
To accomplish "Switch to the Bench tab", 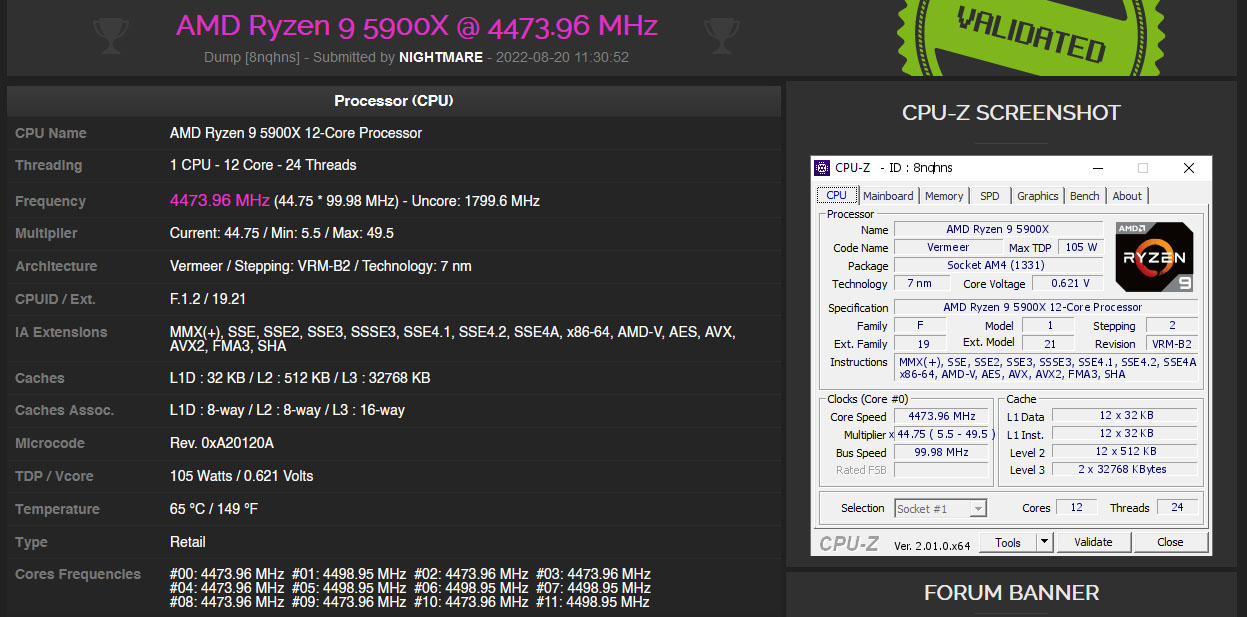I will (x=1085, y=196).
